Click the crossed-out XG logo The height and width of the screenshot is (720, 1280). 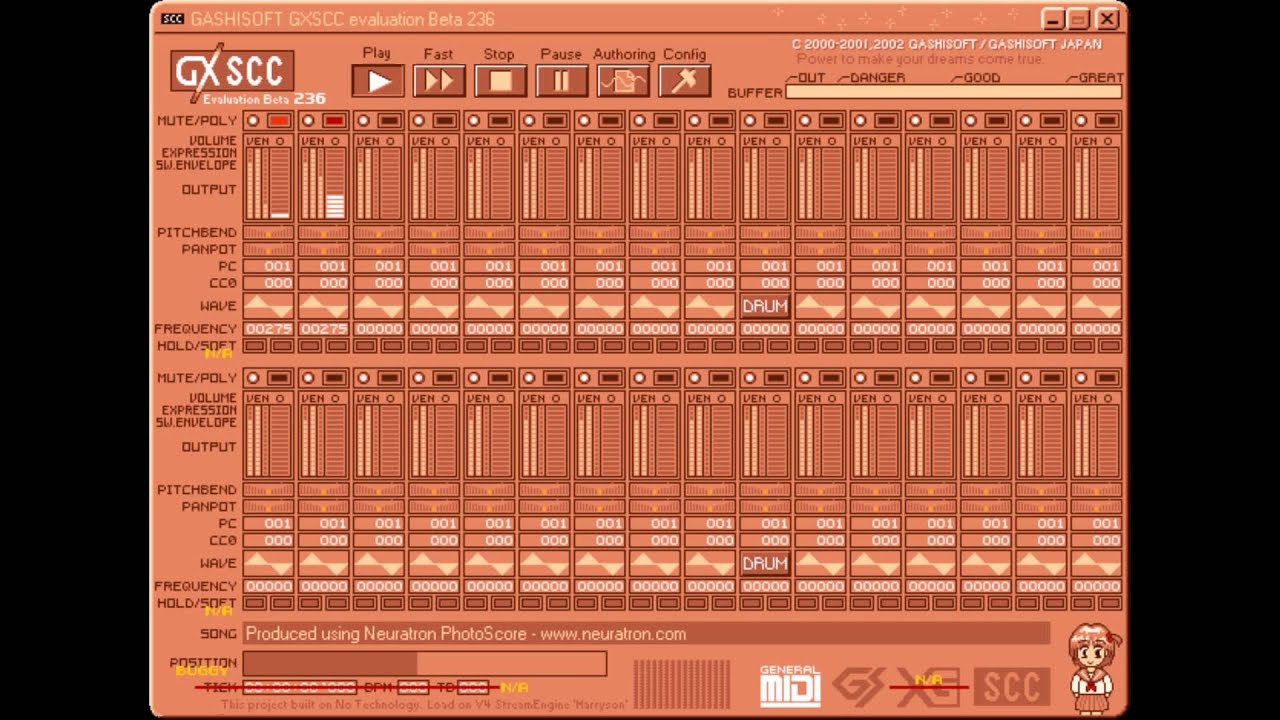click(928, 686)
